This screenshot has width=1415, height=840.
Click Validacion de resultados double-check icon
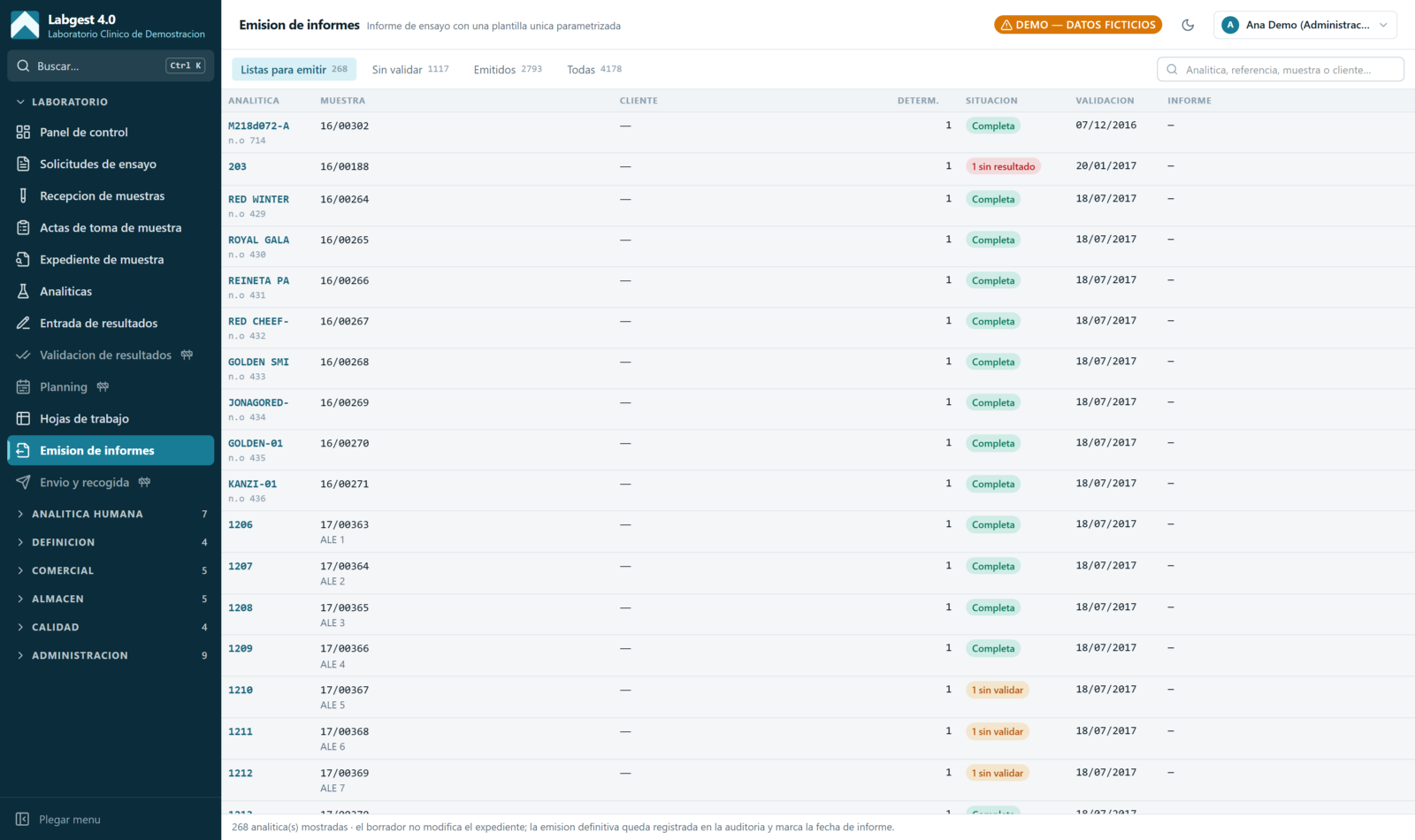[23, 355]
